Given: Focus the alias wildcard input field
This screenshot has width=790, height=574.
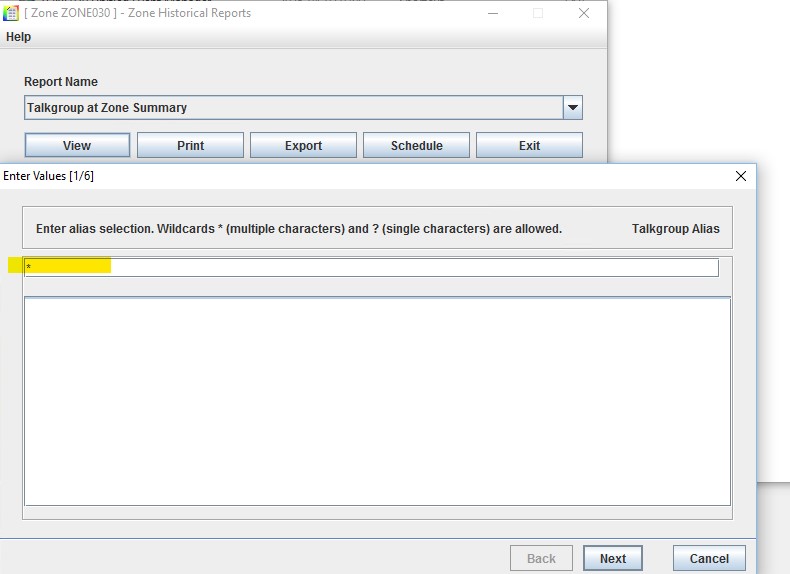Looking at the screenshot, I should (x=372, y=267).
